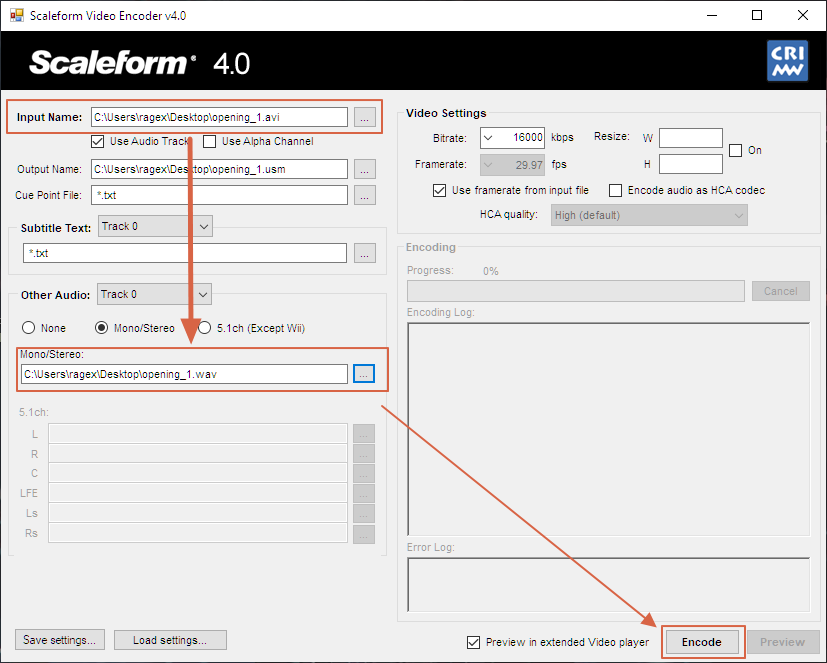Click the Input Name text field
This screenshot has width=827, height=663.
click(x=219, y=117)
